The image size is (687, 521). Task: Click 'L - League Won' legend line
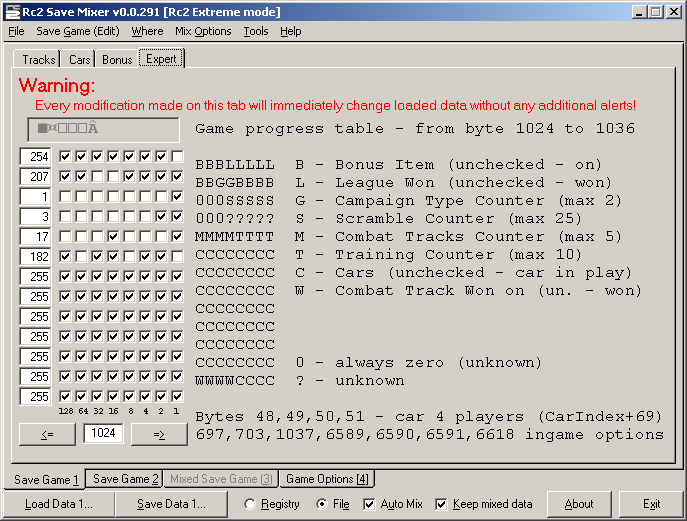point(453,182)
